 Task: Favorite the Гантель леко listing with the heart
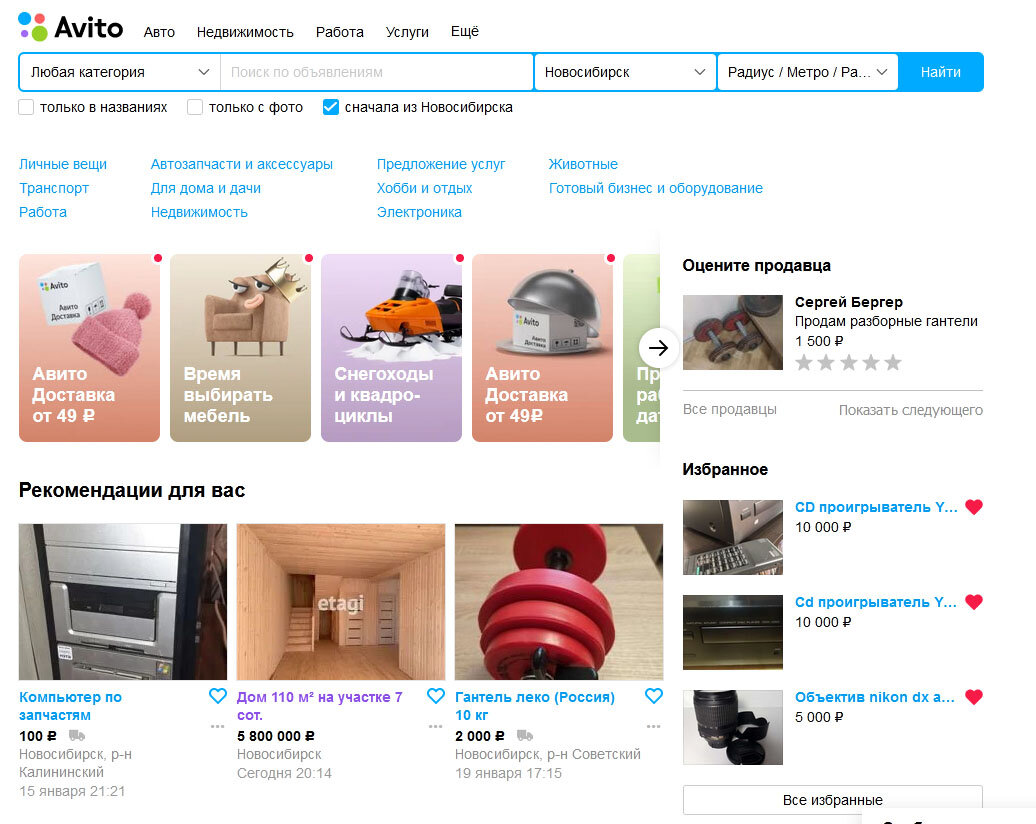click(653, 696)
